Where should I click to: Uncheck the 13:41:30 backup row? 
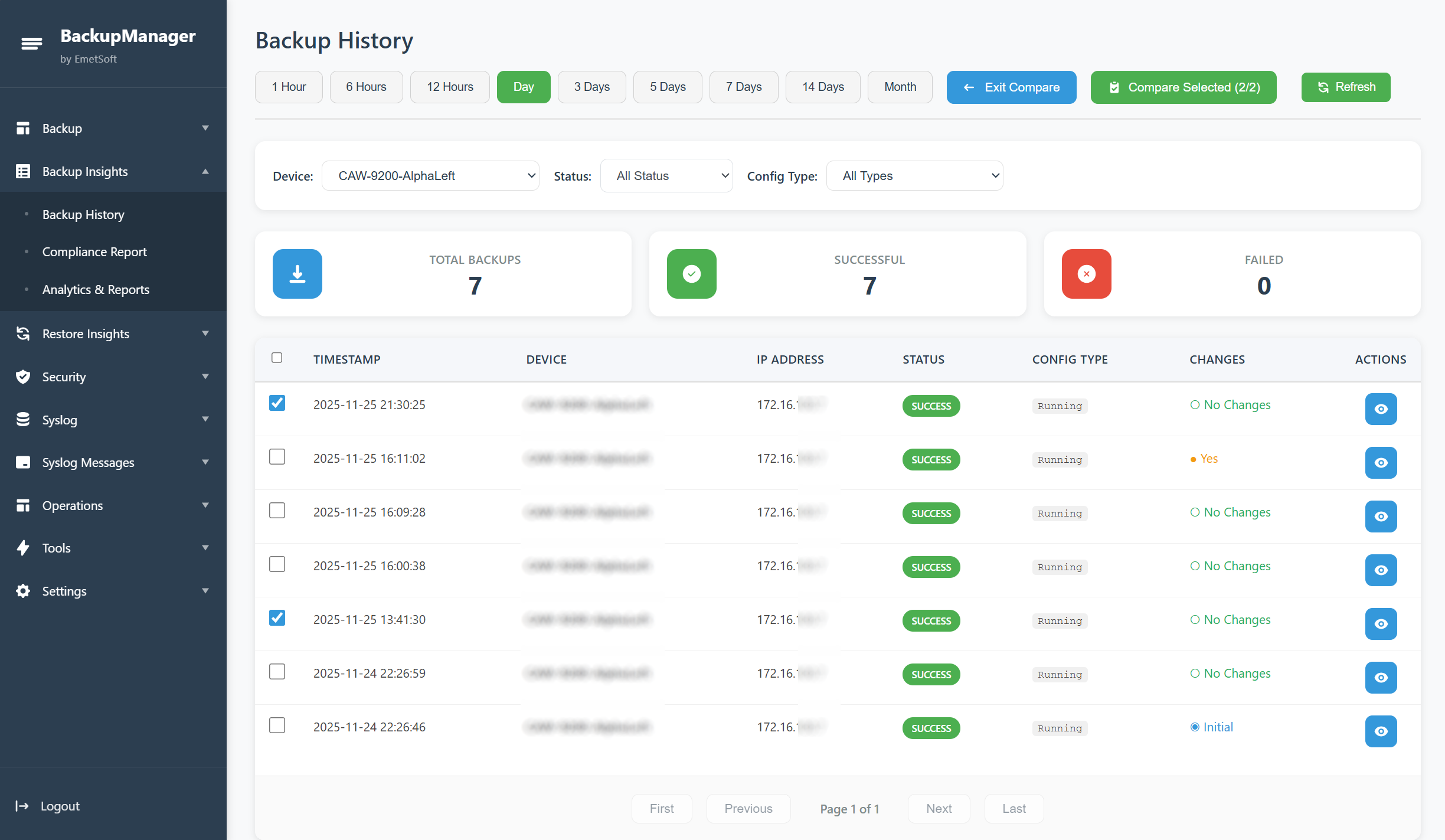277,618
